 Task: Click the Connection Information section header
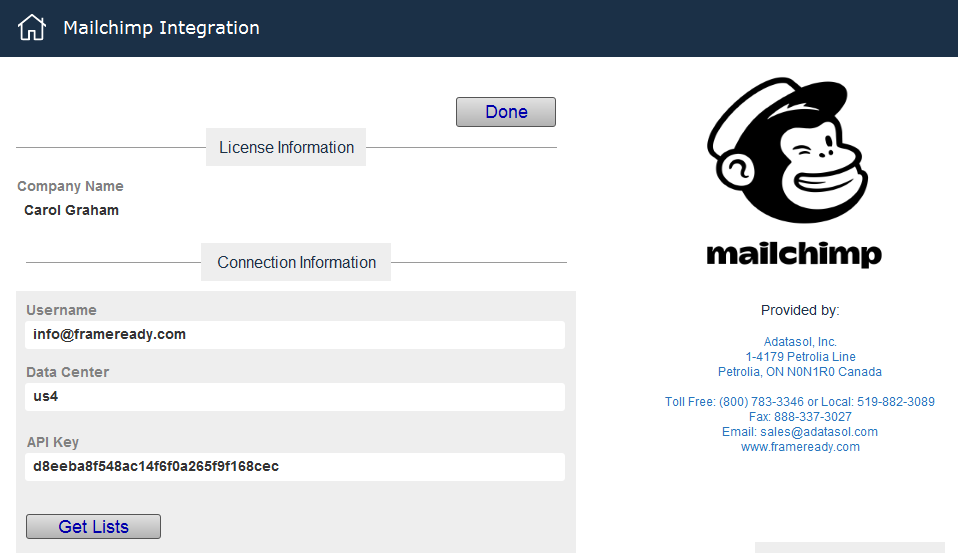coord(296,262)
